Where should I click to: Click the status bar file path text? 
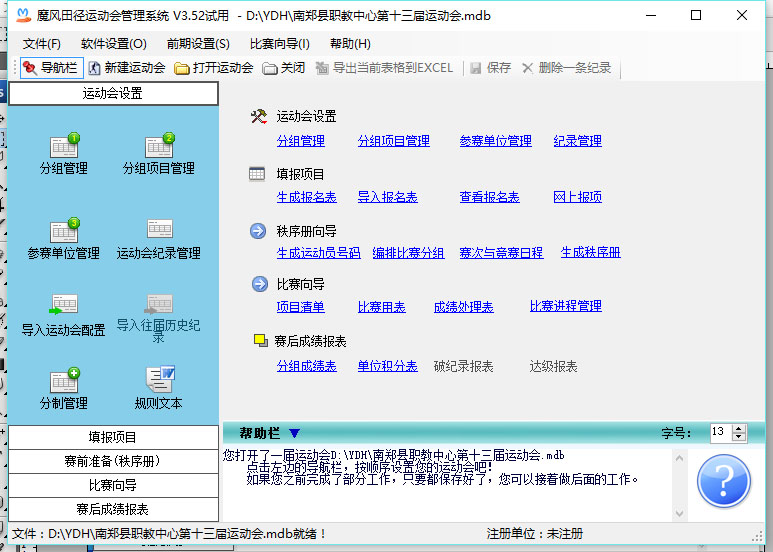pos(169,534)
